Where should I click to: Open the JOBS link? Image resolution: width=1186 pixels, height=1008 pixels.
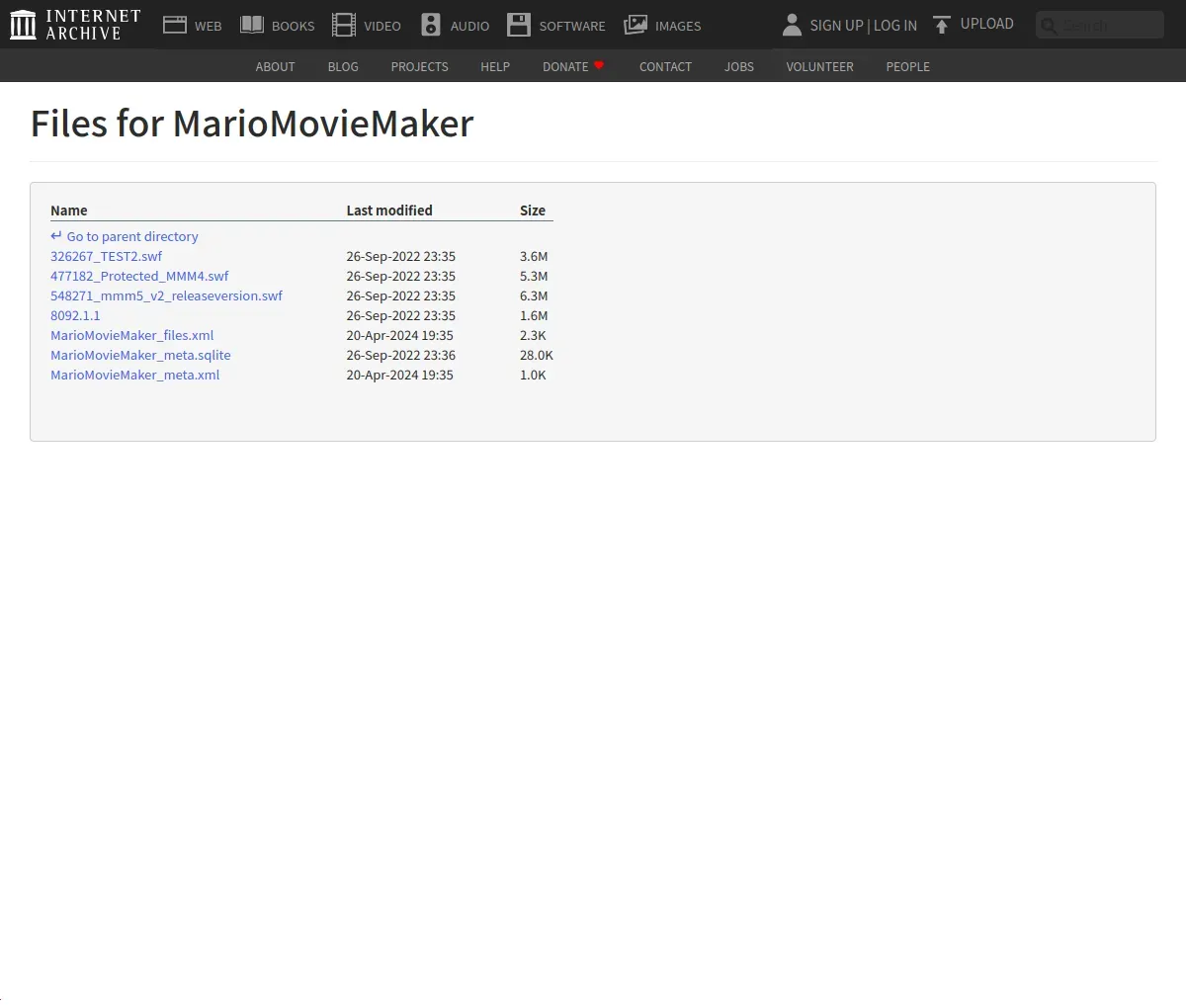[x=739, y=66]
